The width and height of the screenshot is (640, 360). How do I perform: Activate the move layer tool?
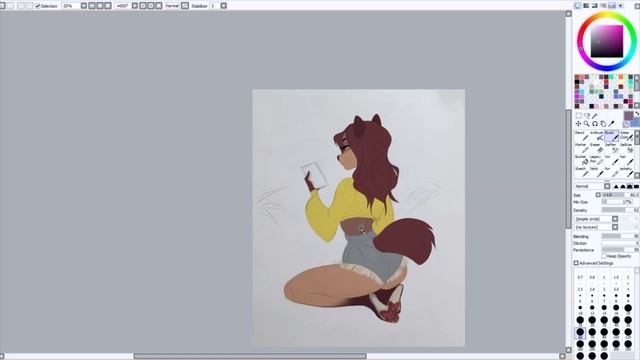pyautogui.click(x=578, y=124)
